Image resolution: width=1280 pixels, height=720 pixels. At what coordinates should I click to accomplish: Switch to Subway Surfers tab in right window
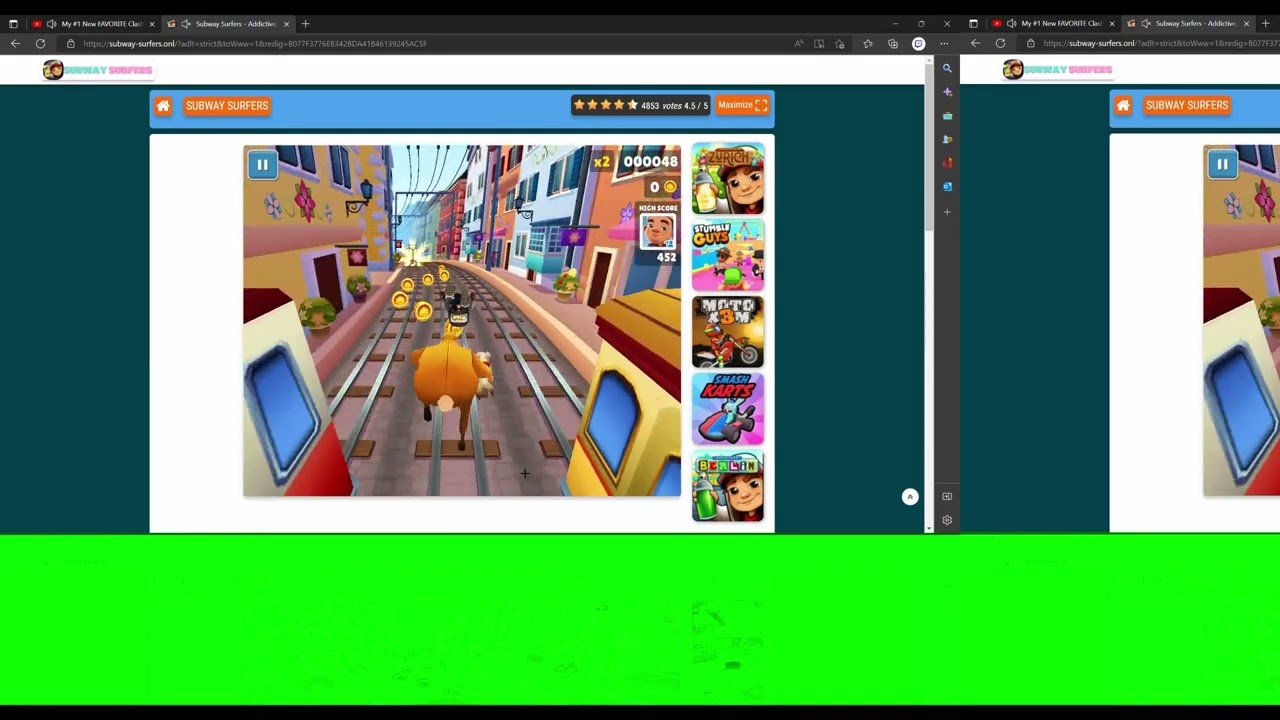1188,24
